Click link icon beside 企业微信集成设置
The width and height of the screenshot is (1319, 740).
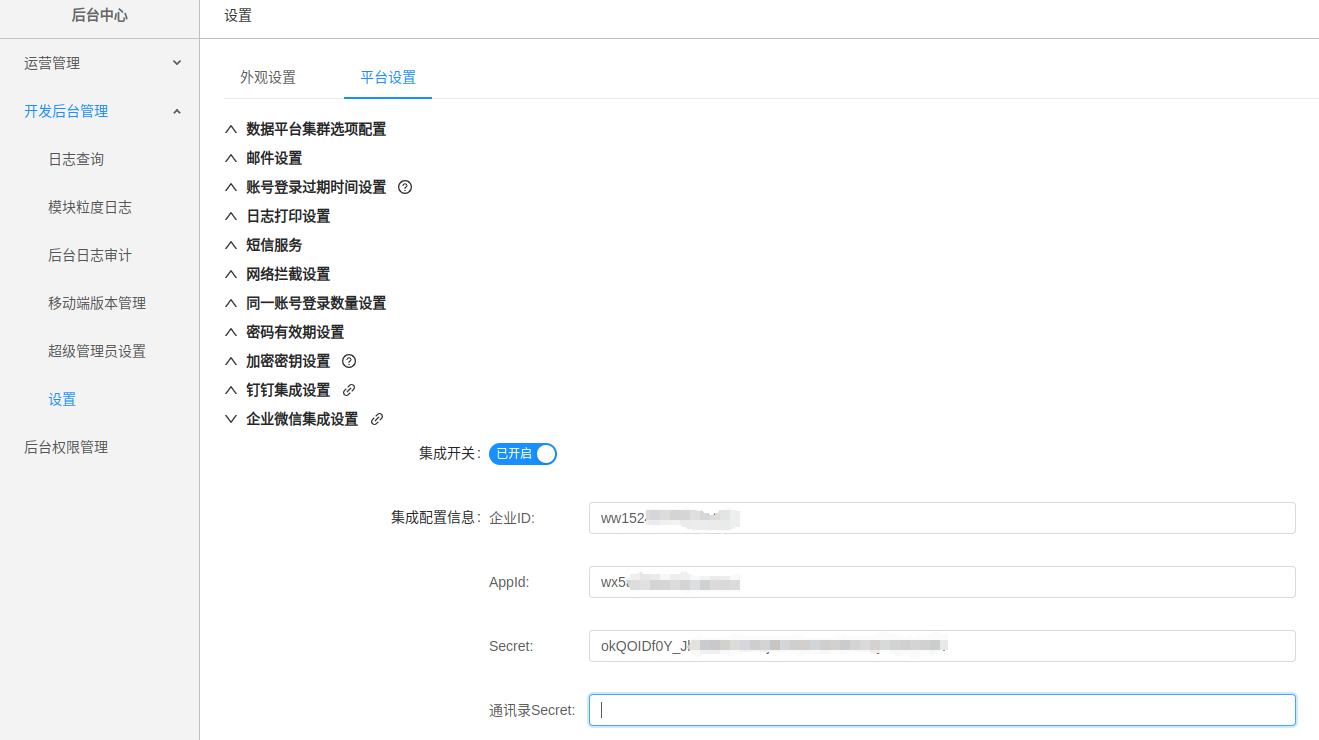[x=377, y=419]
